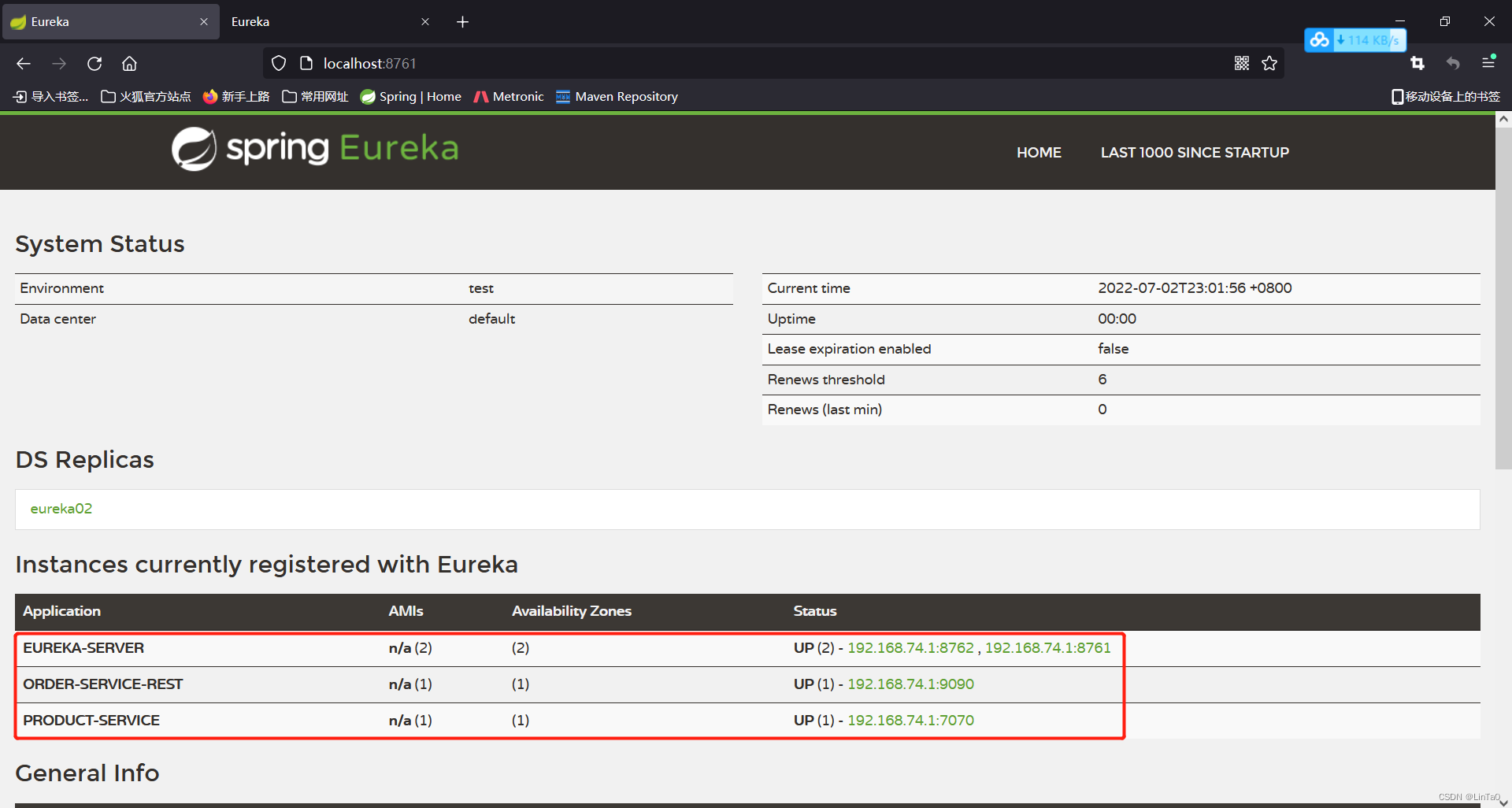Open the 新手上路 bookmark
Image resolution: width=1512 pixels, height=808 pixels.
[236, 97]
